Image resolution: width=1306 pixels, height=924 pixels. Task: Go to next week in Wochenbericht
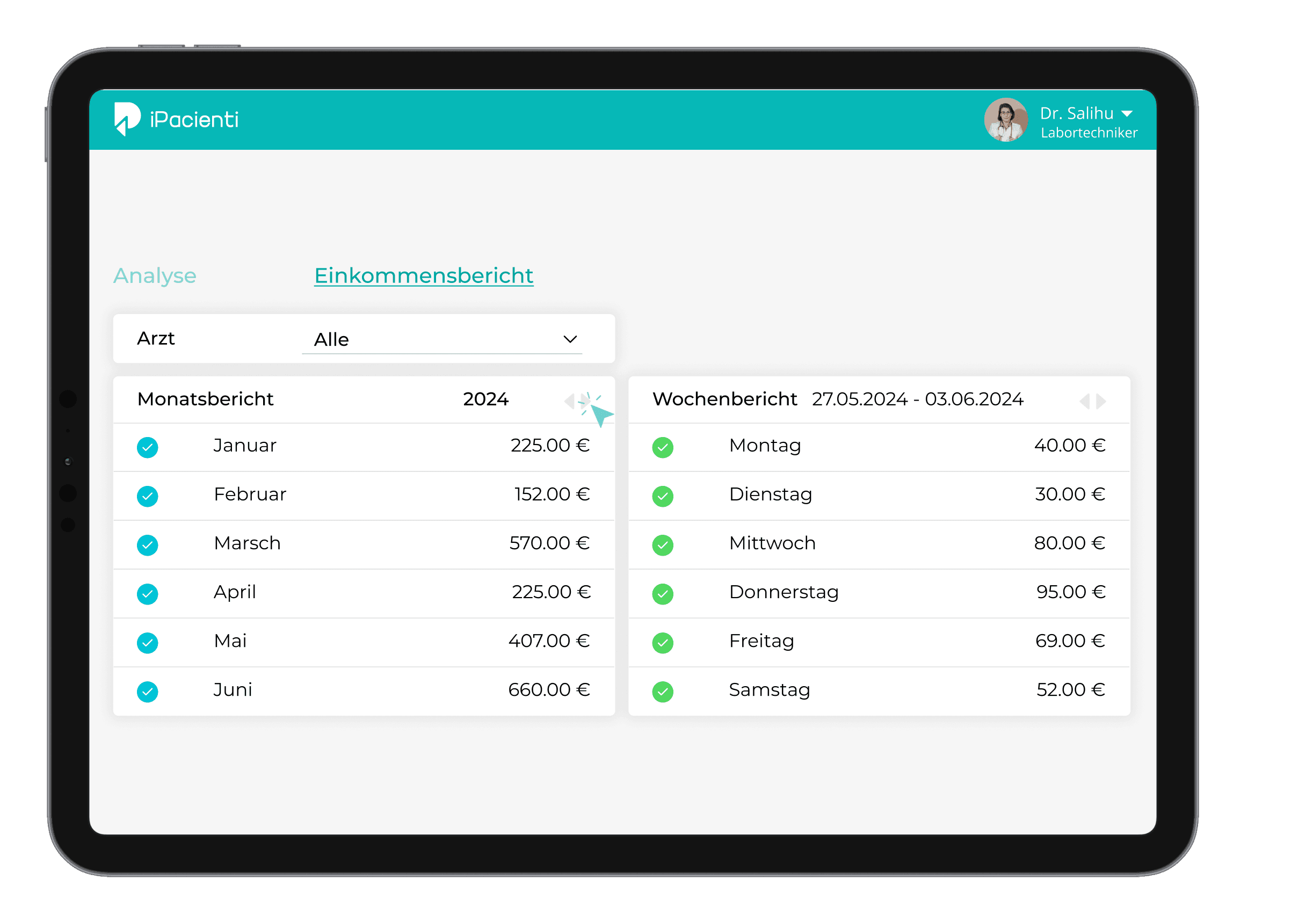click(1102, 401)
